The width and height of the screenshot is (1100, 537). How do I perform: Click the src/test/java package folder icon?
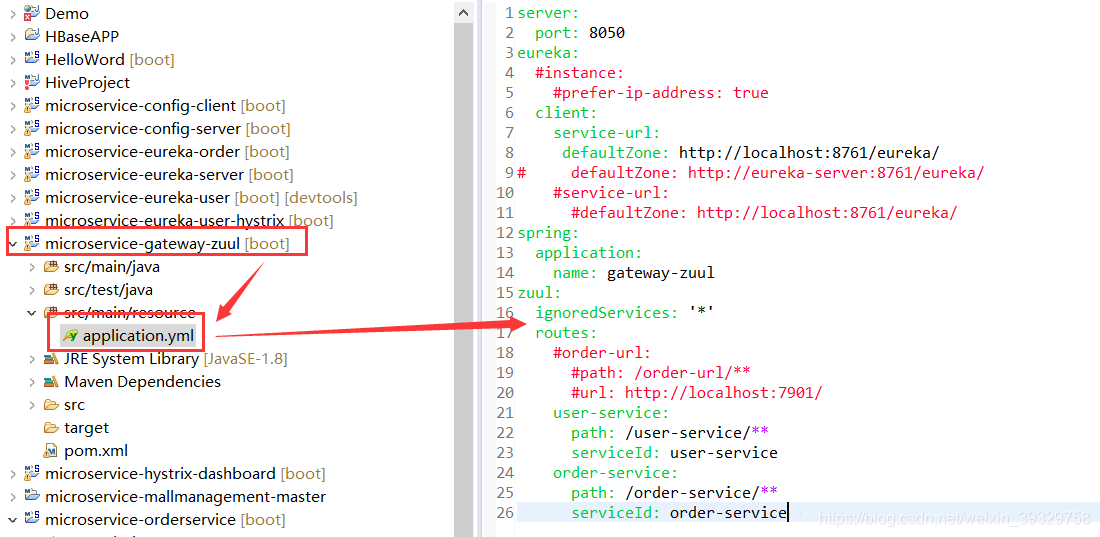(x=51, y=290)
